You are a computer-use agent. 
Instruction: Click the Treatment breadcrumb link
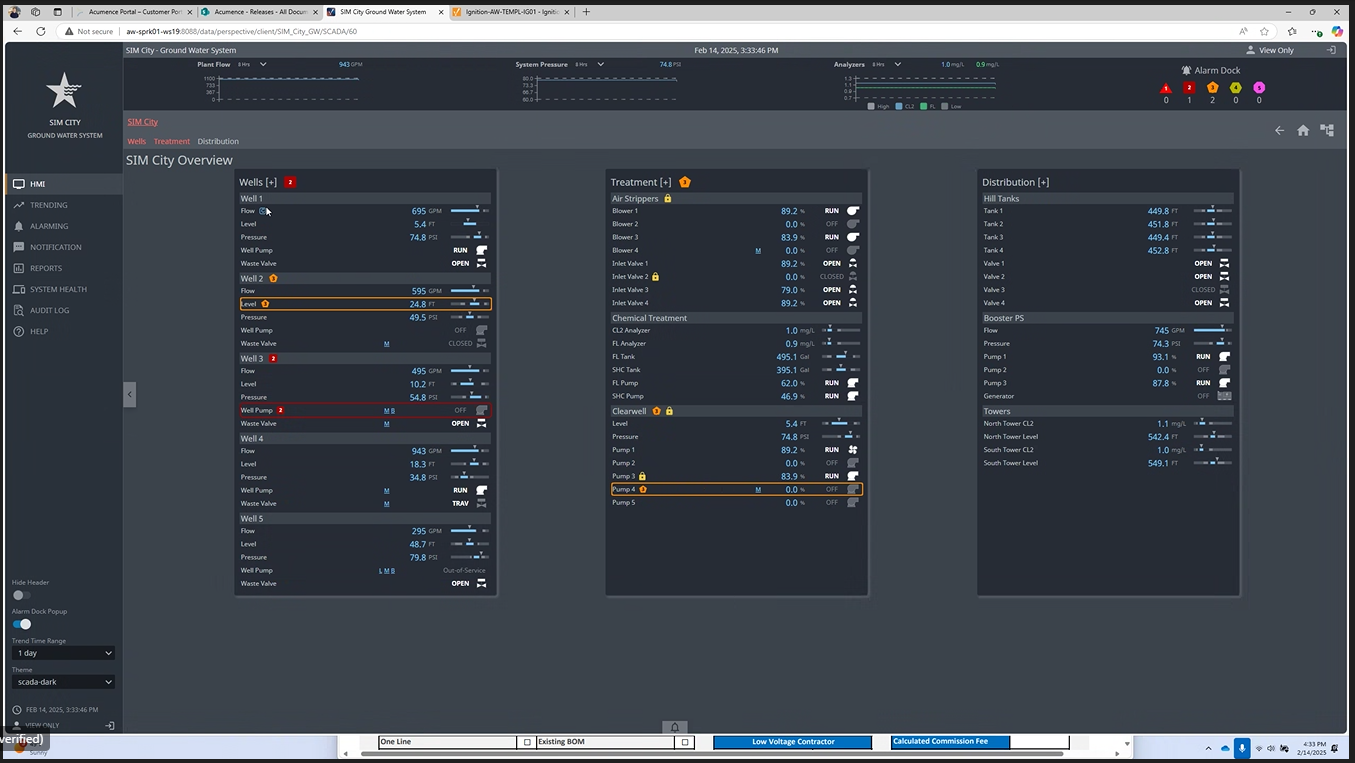(171, 142)
